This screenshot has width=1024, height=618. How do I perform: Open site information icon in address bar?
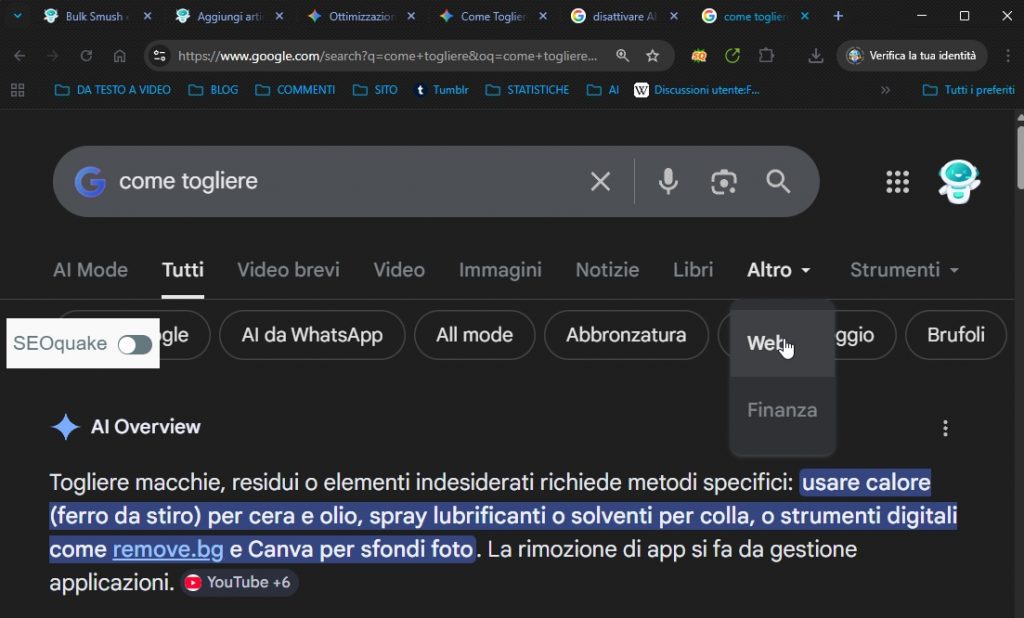(160, 56)
